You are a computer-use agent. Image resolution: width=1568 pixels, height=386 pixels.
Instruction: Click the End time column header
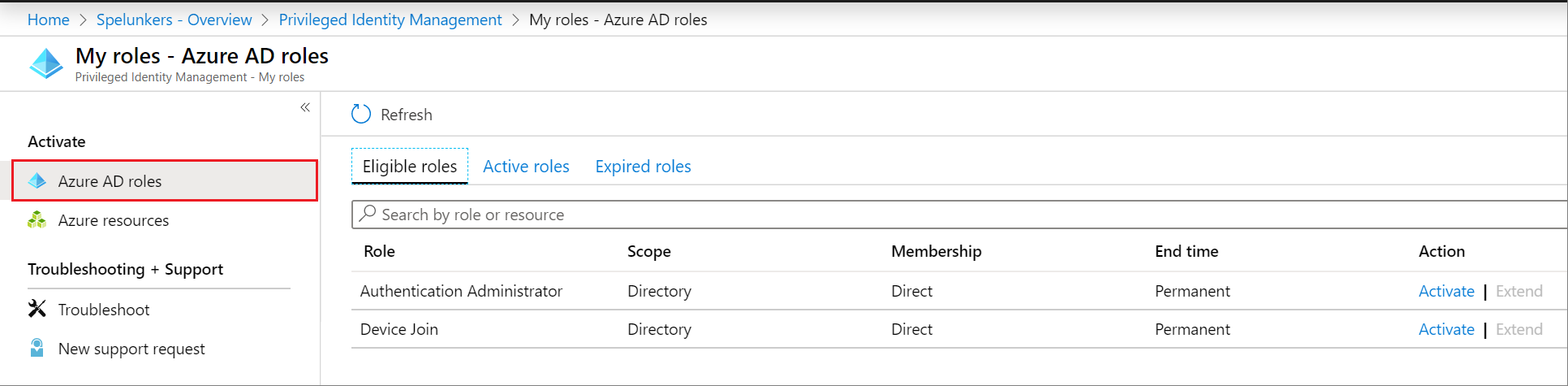tap(1187, 251)
